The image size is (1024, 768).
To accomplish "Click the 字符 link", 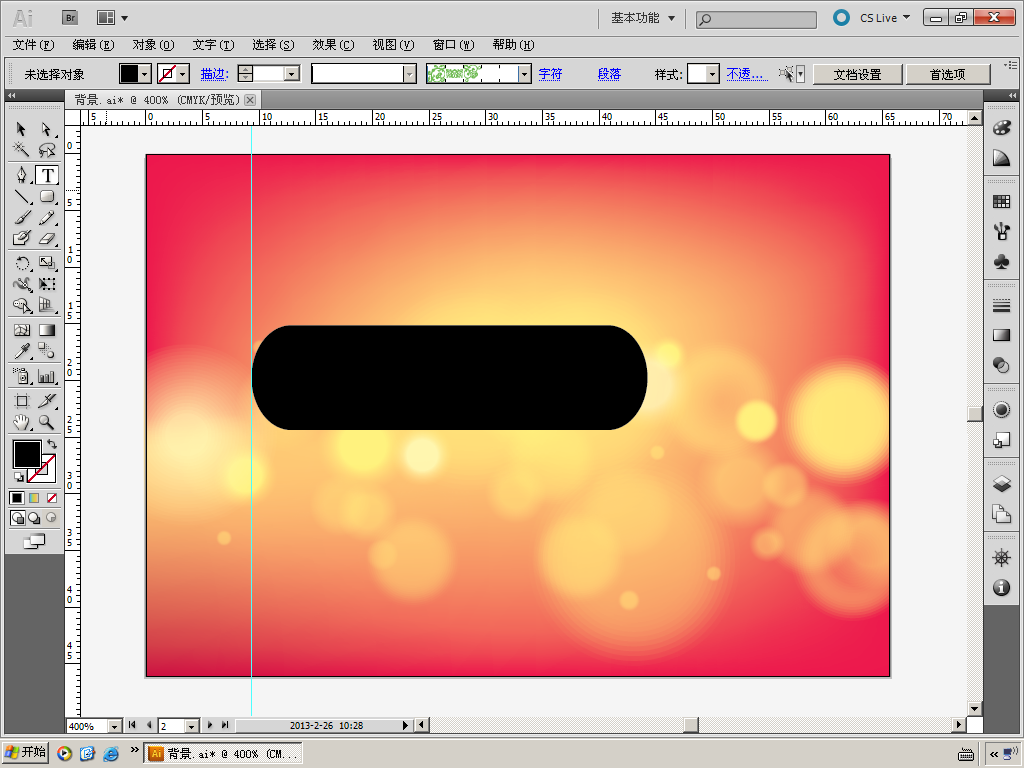I will tap(550, 74).
